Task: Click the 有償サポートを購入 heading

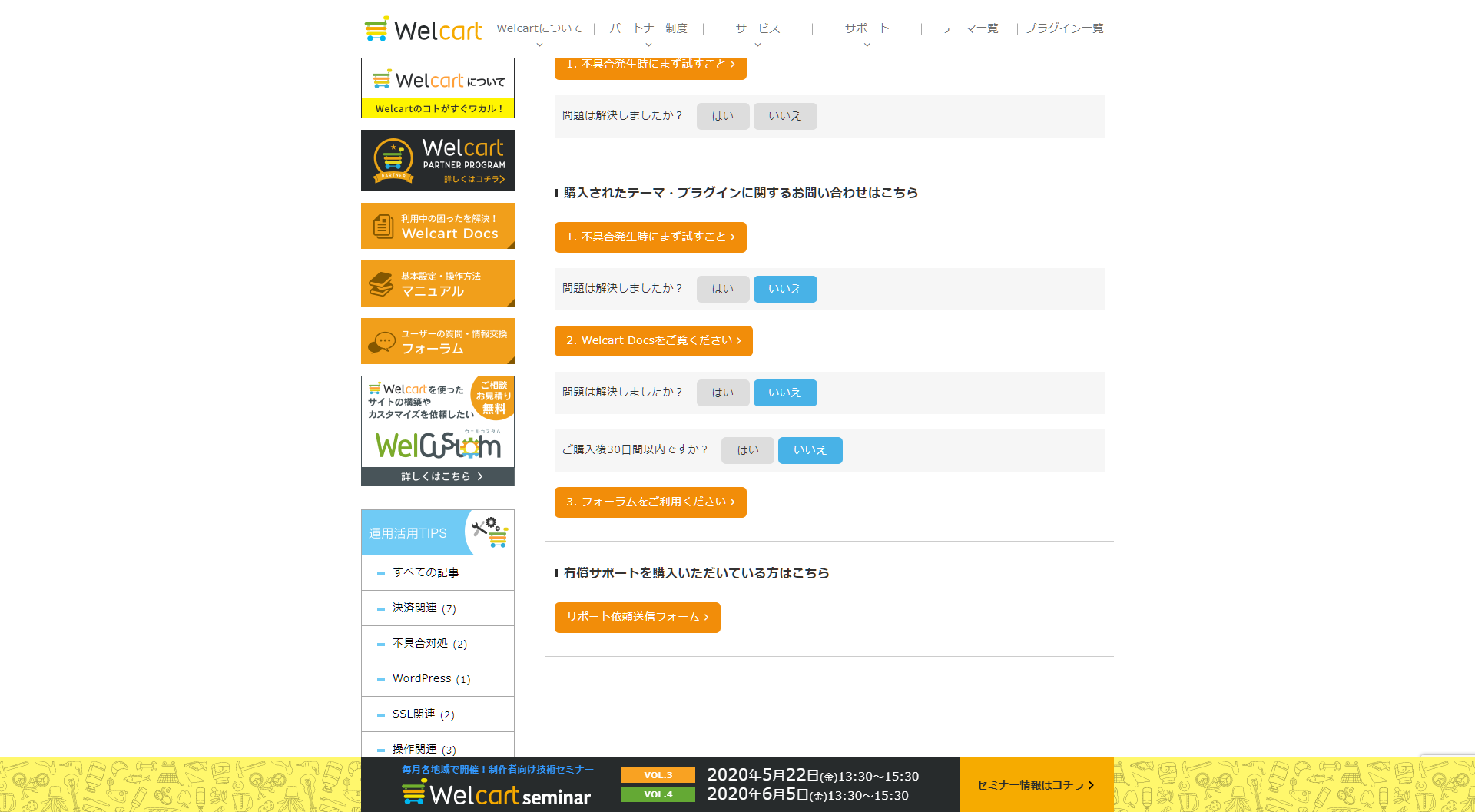Action: [x=696, y=573]
